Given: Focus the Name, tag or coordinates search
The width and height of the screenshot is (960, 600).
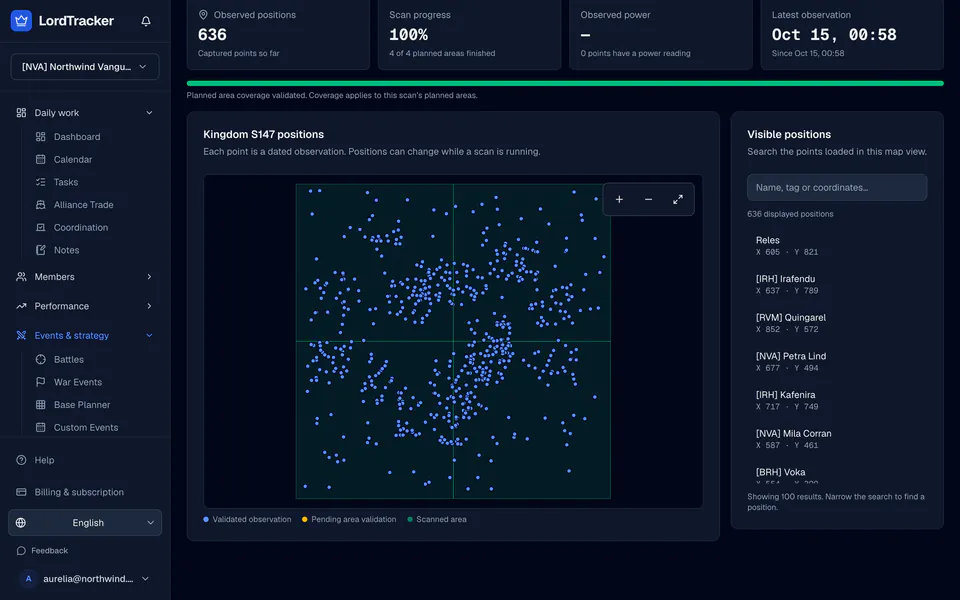Looking at the screenshot, I should [x=837, y=187].
